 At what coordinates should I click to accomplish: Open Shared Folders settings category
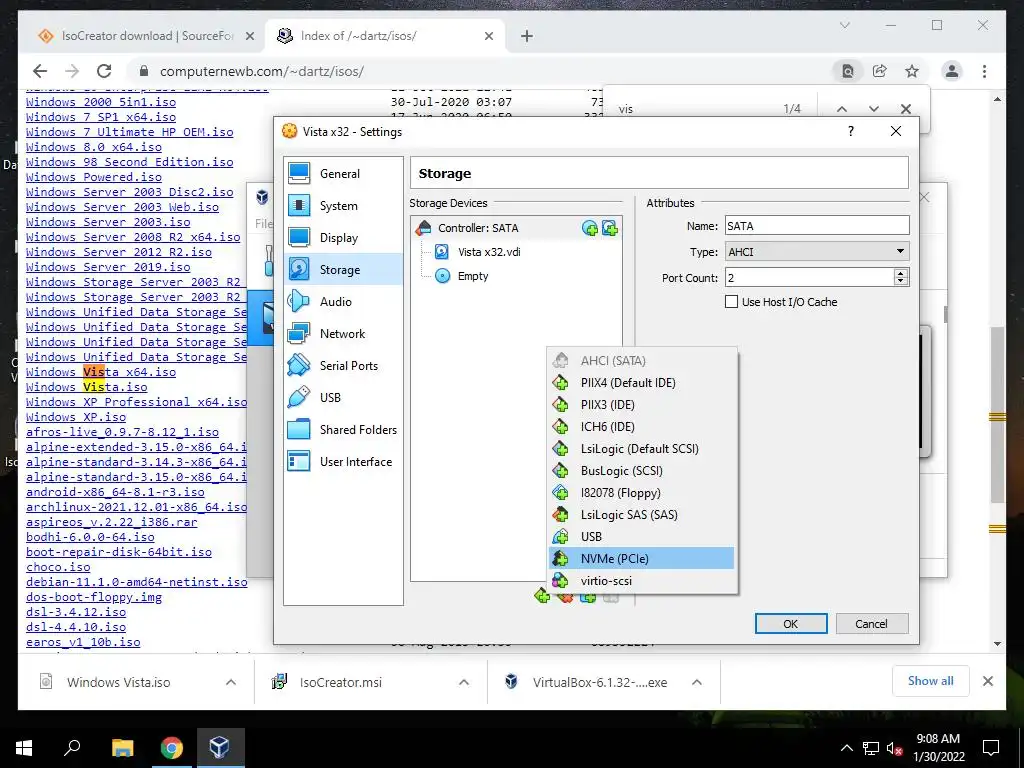tap(343, 430)
